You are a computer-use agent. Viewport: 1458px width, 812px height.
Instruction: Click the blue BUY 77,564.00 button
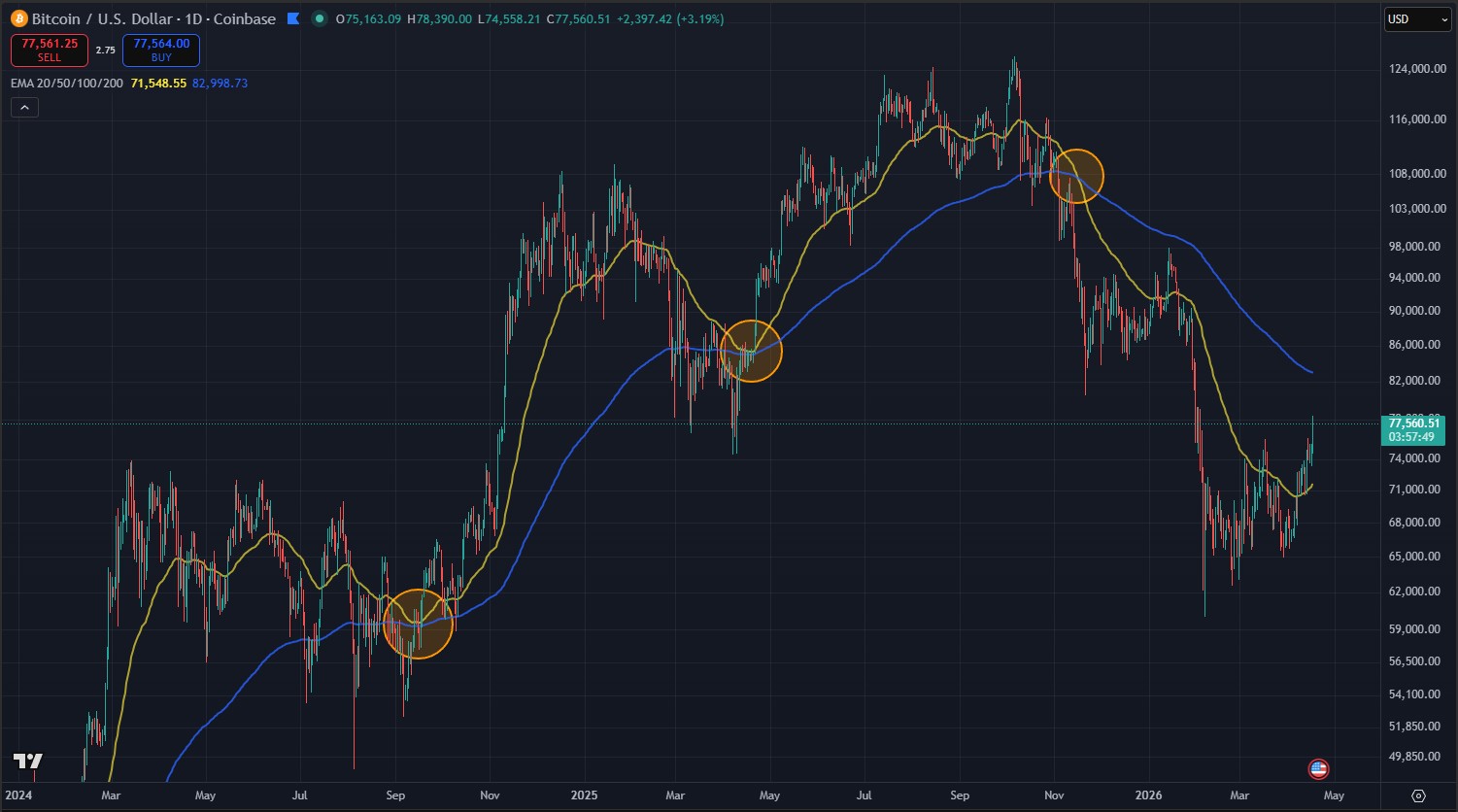point(161,51)
